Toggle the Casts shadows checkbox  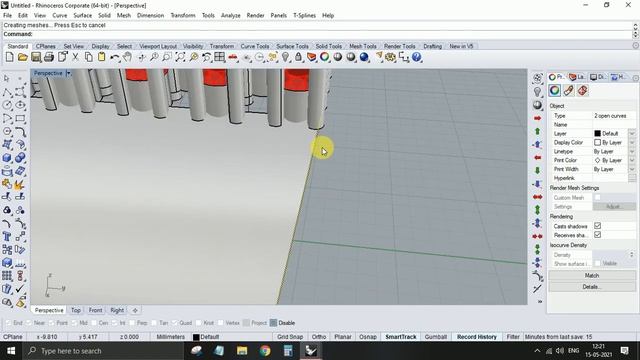[598, 226]
